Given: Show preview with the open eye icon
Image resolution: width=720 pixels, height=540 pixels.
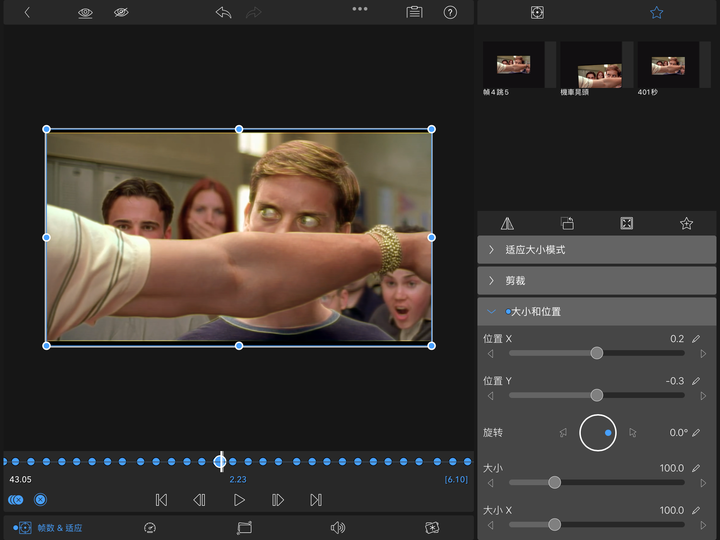Looking at the screenshot, I should (85, 13).
